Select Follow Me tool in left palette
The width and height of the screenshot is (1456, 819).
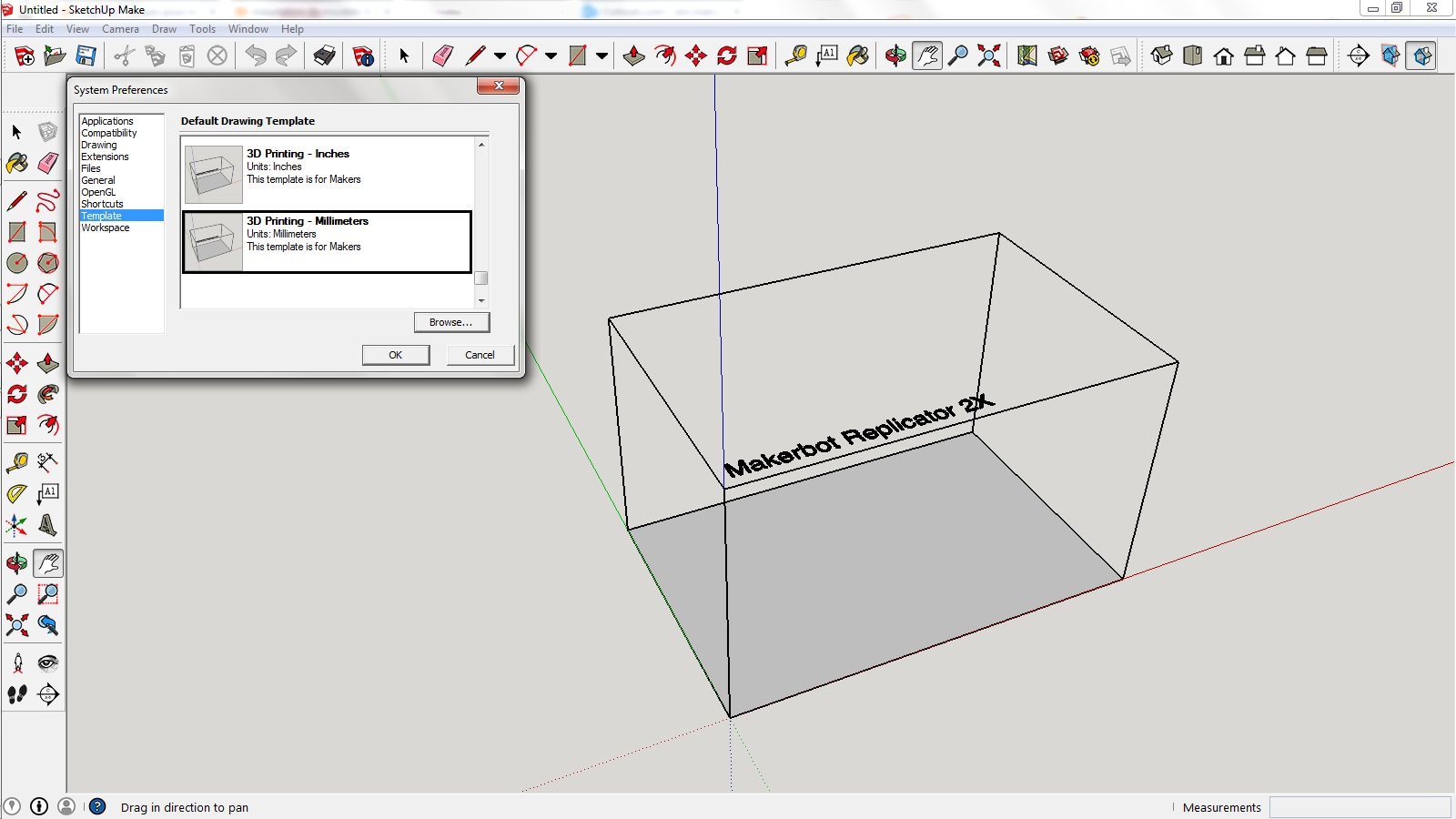48,394
